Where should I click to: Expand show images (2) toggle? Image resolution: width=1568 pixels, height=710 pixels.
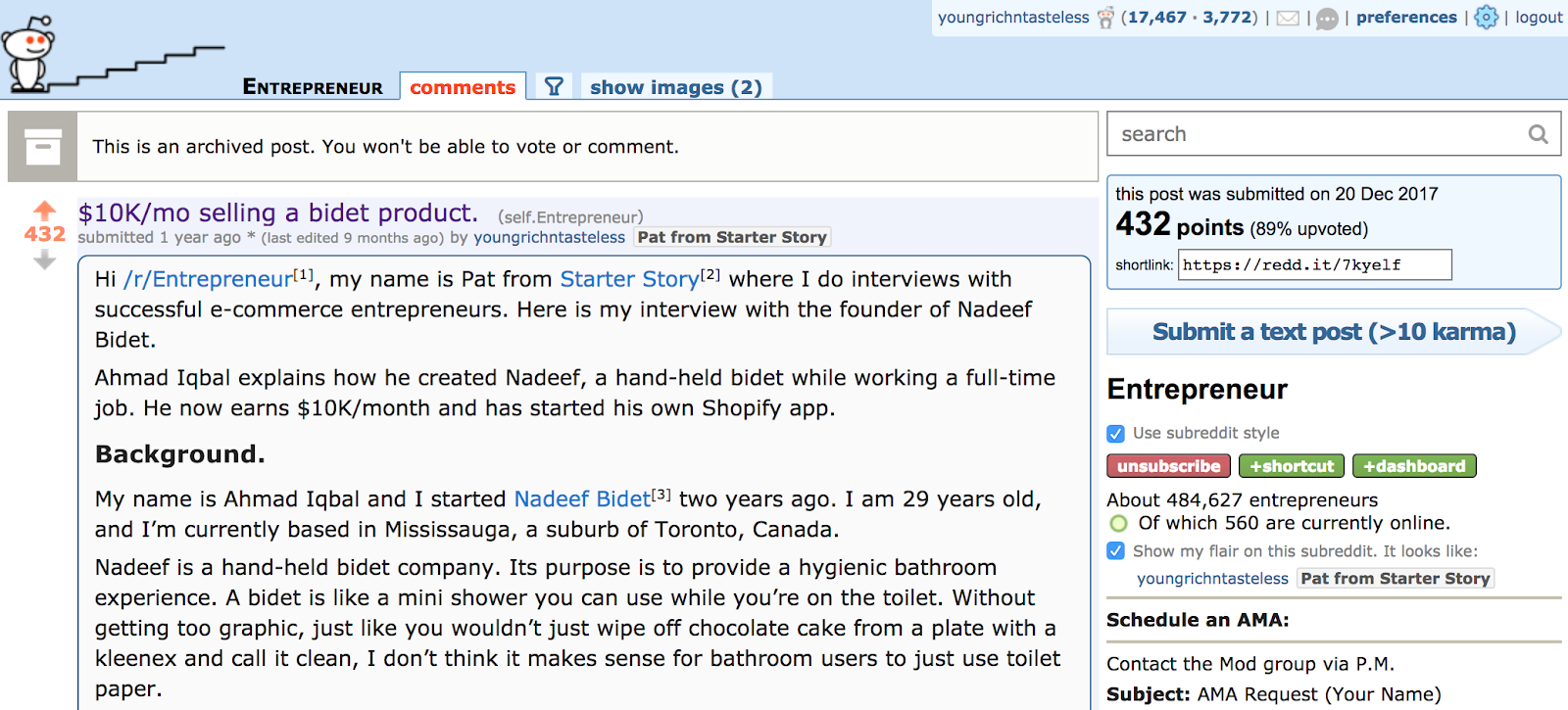[x=675, y=87]
